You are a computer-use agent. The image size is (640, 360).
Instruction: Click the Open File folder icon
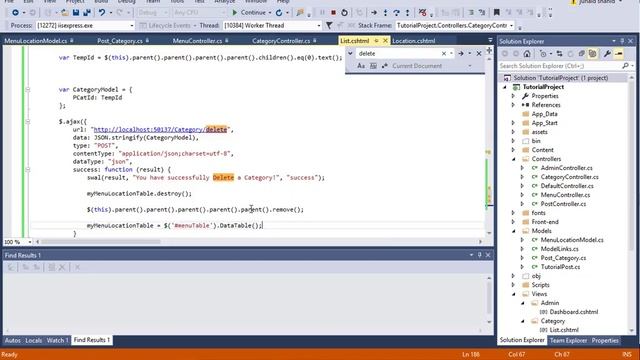[64, 13]
